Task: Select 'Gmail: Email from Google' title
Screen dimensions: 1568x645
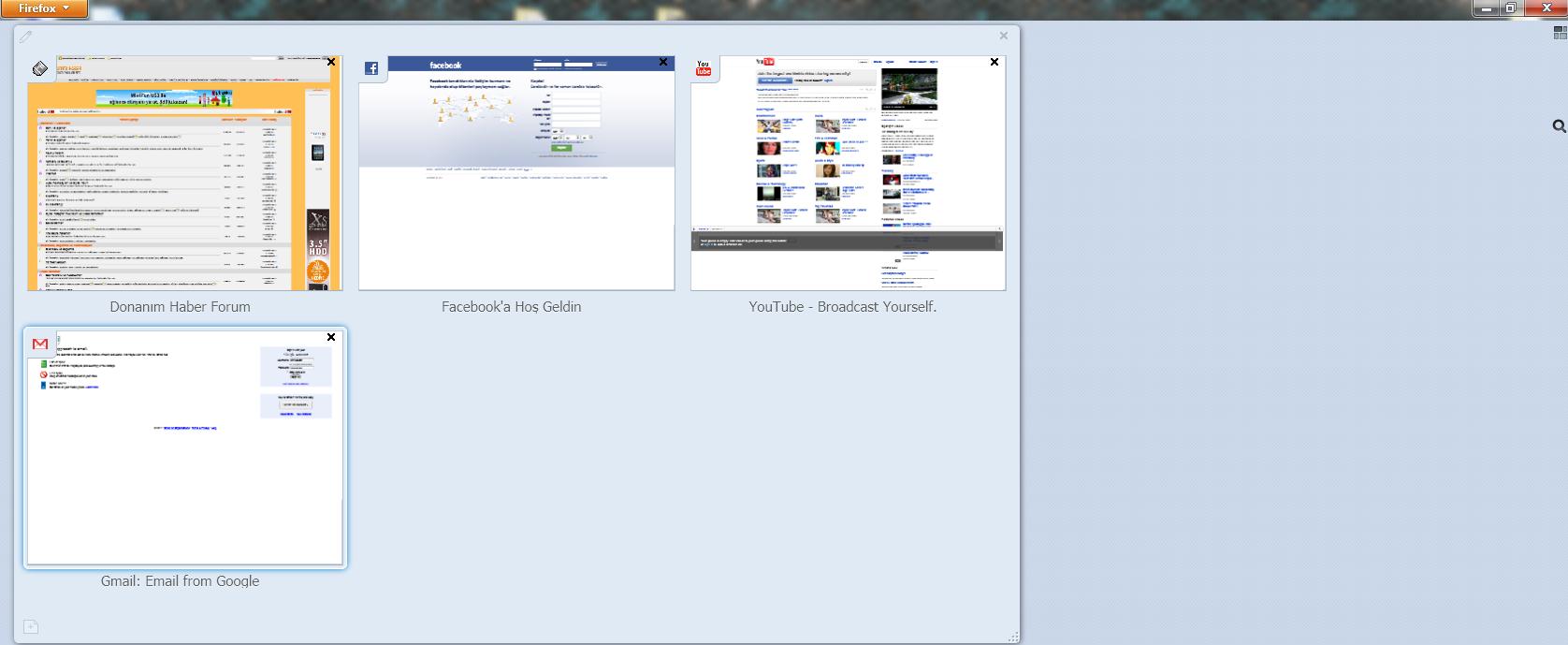Action: 181,581
